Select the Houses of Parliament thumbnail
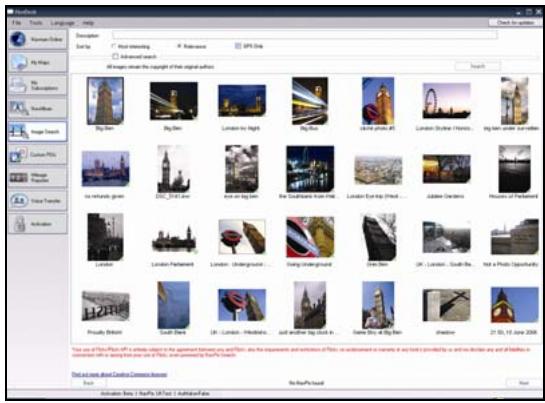Viewport: 545px width, 403px height. (x=514, y=169)
